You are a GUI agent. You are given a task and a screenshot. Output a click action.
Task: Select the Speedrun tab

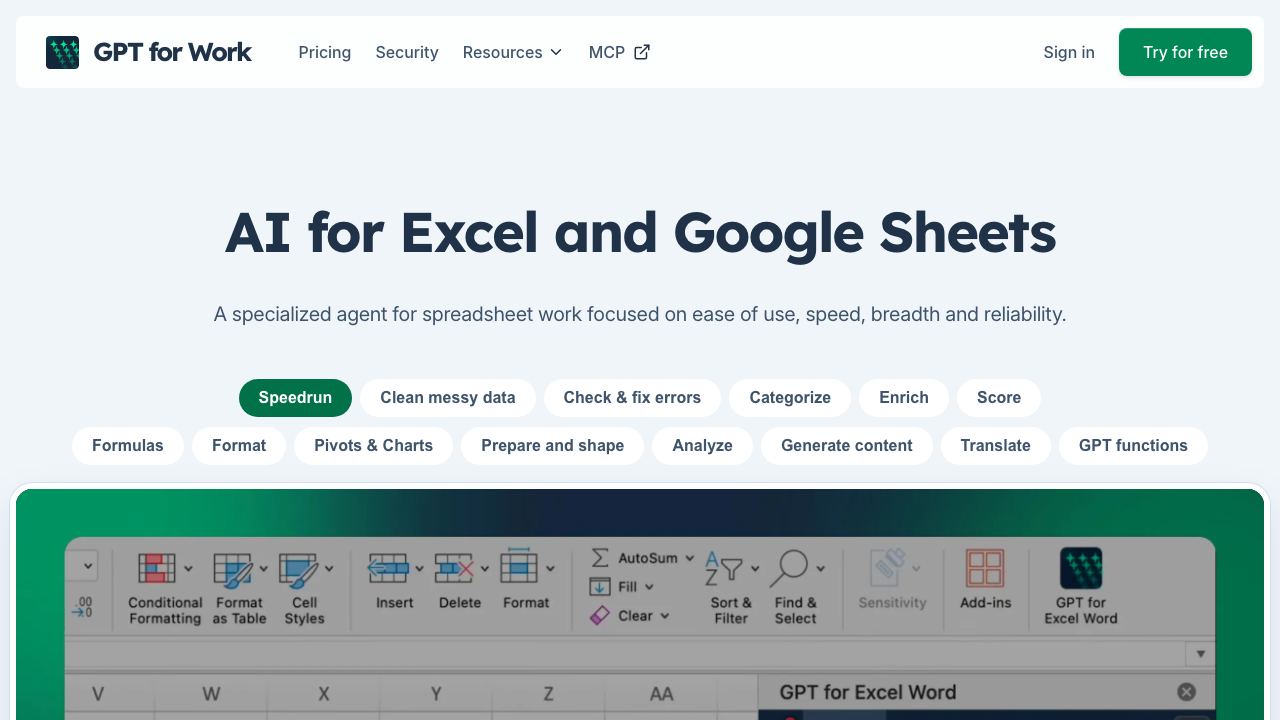coord(295,397)
